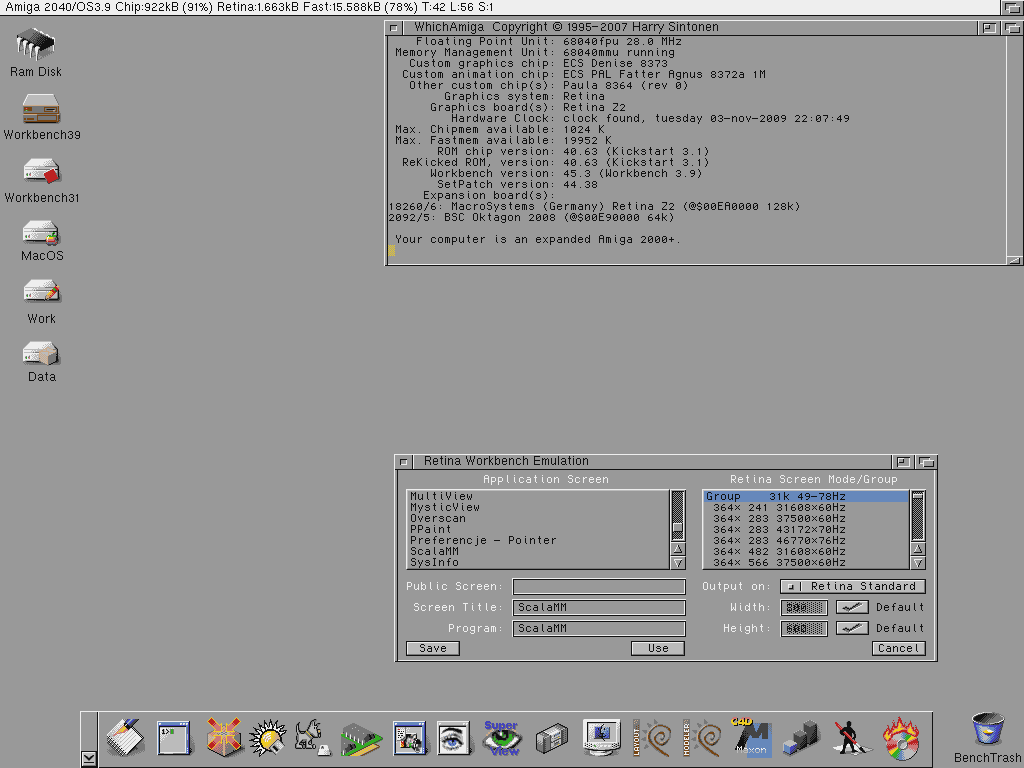Launch SuperView from the dock
This screenshot has width=1024, height=768.
coord(502,738)
